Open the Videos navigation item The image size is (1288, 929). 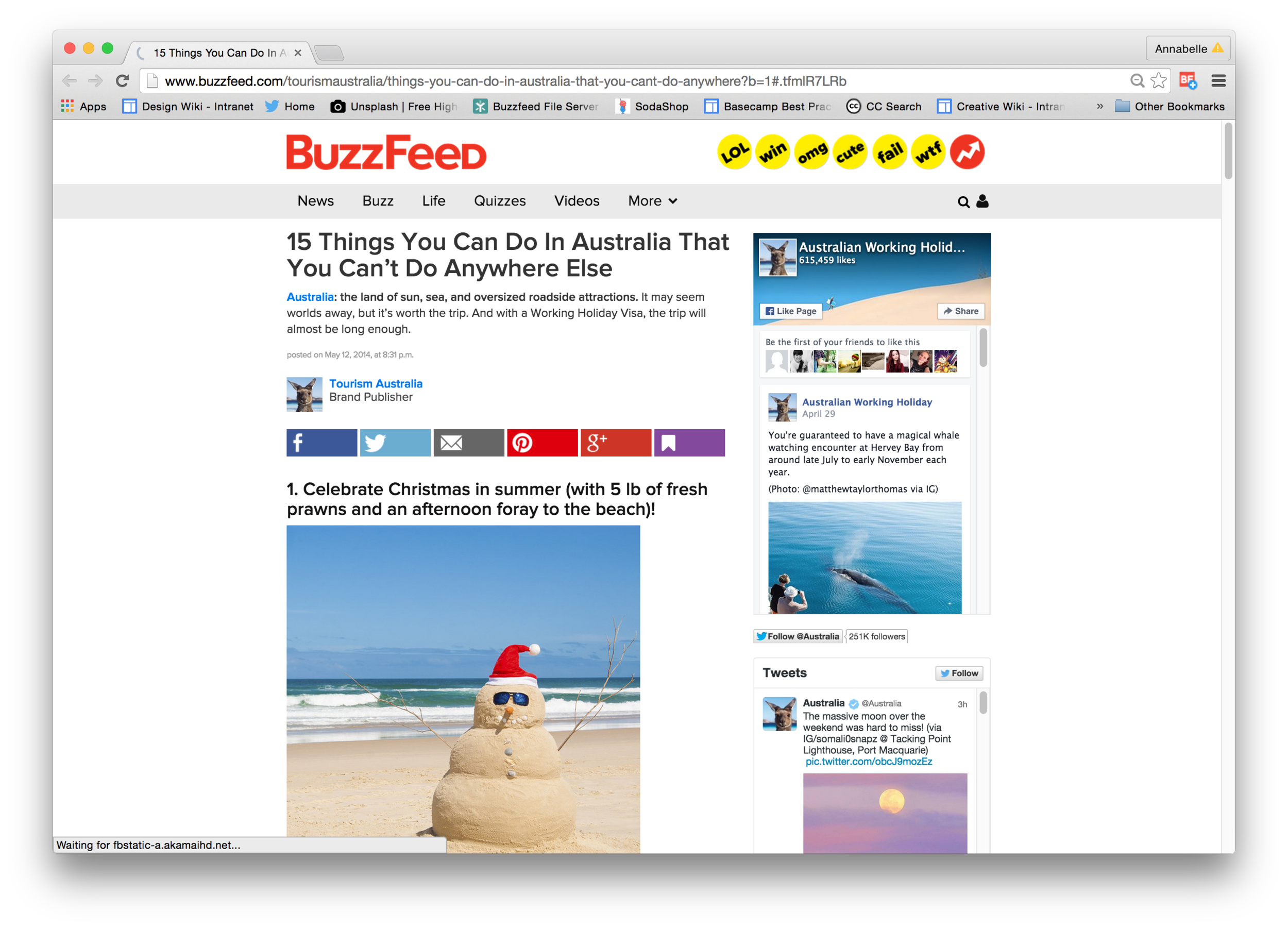[577, 201]
